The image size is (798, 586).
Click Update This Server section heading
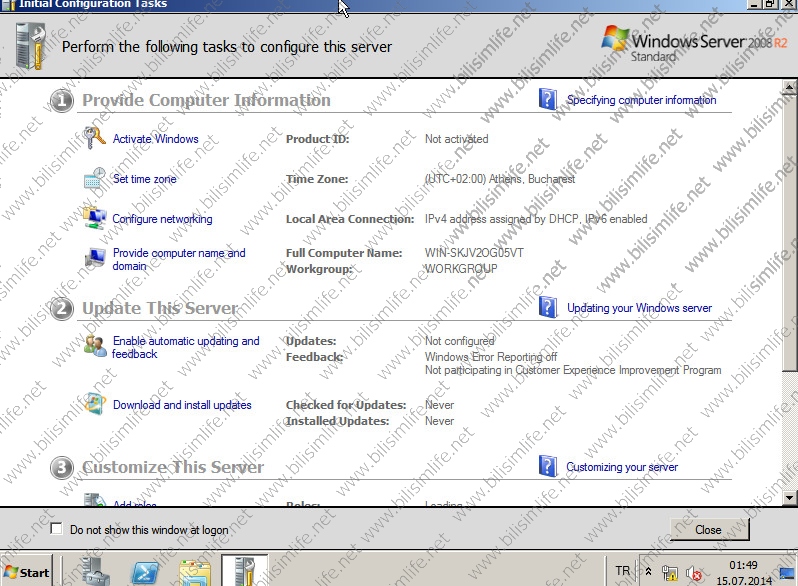[x=160, y=308]
